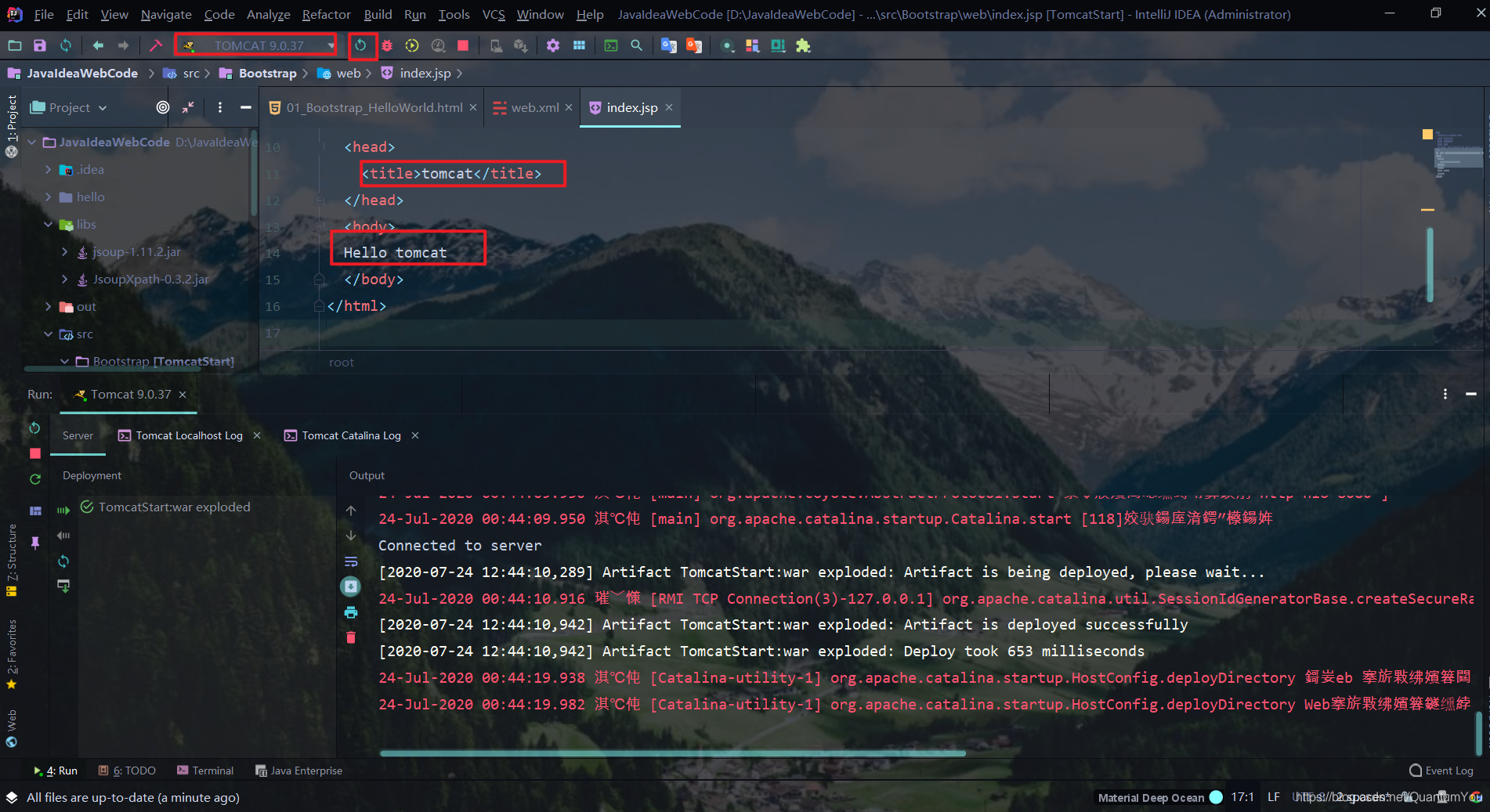Screen dimensions: 1490x812
Task: Build project with the hammer icon
Action: coord(156,45)
